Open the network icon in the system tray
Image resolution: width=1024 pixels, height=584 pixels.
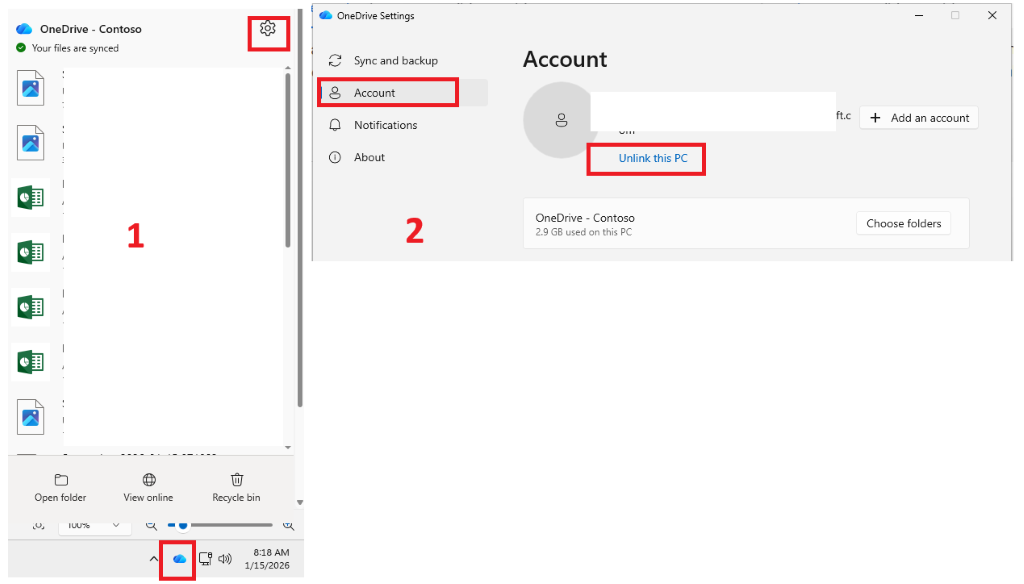205,559
